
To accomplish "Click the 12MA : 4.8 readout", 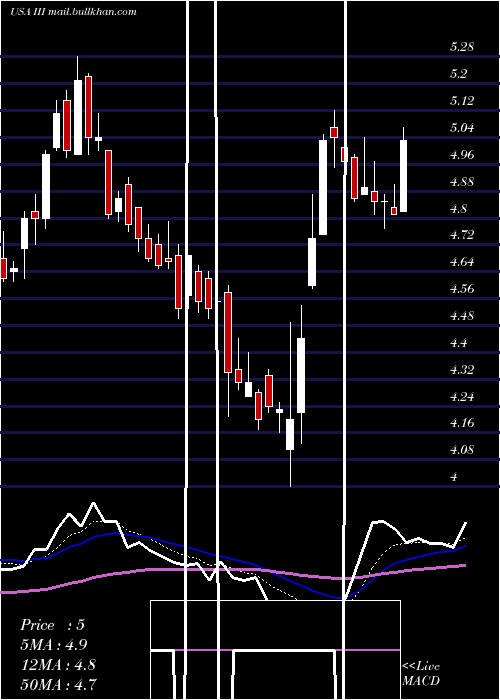I will [58, 664].
